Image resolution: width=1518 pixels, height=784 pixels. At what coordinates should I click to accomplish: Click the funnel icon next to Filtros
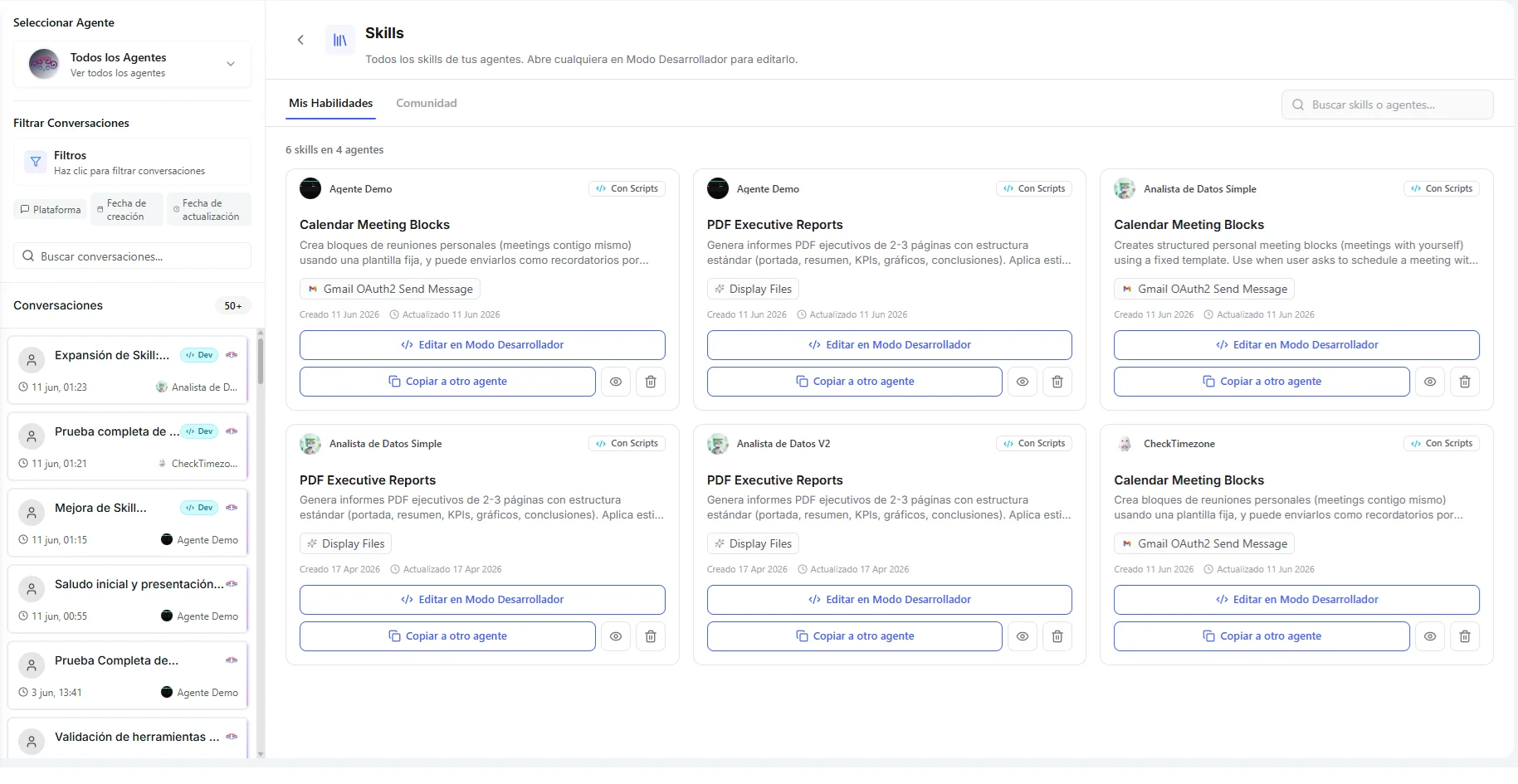click(36, 162)
